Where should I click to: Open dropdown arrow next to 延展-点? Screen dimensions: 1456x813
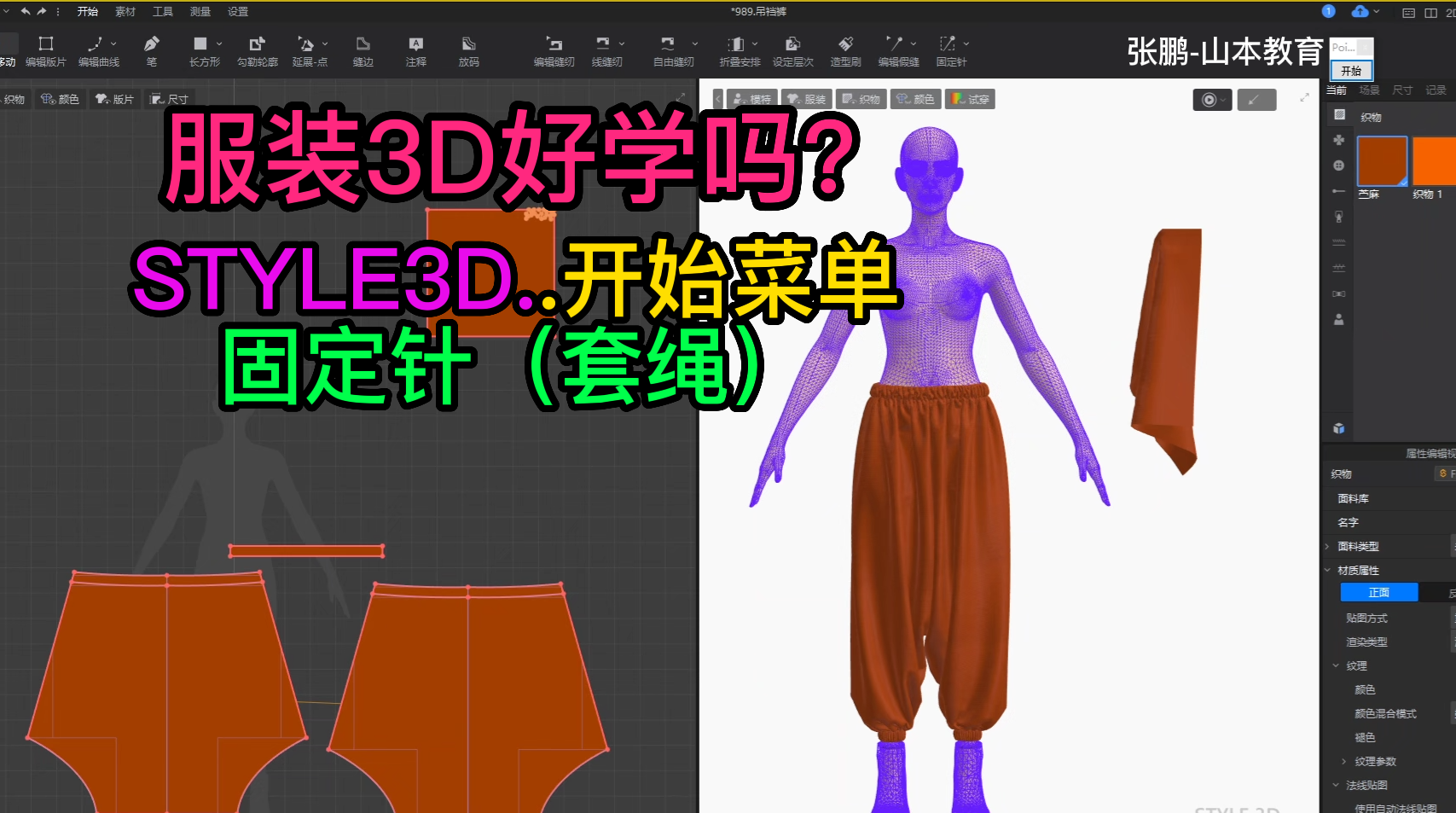pos(325,44)
